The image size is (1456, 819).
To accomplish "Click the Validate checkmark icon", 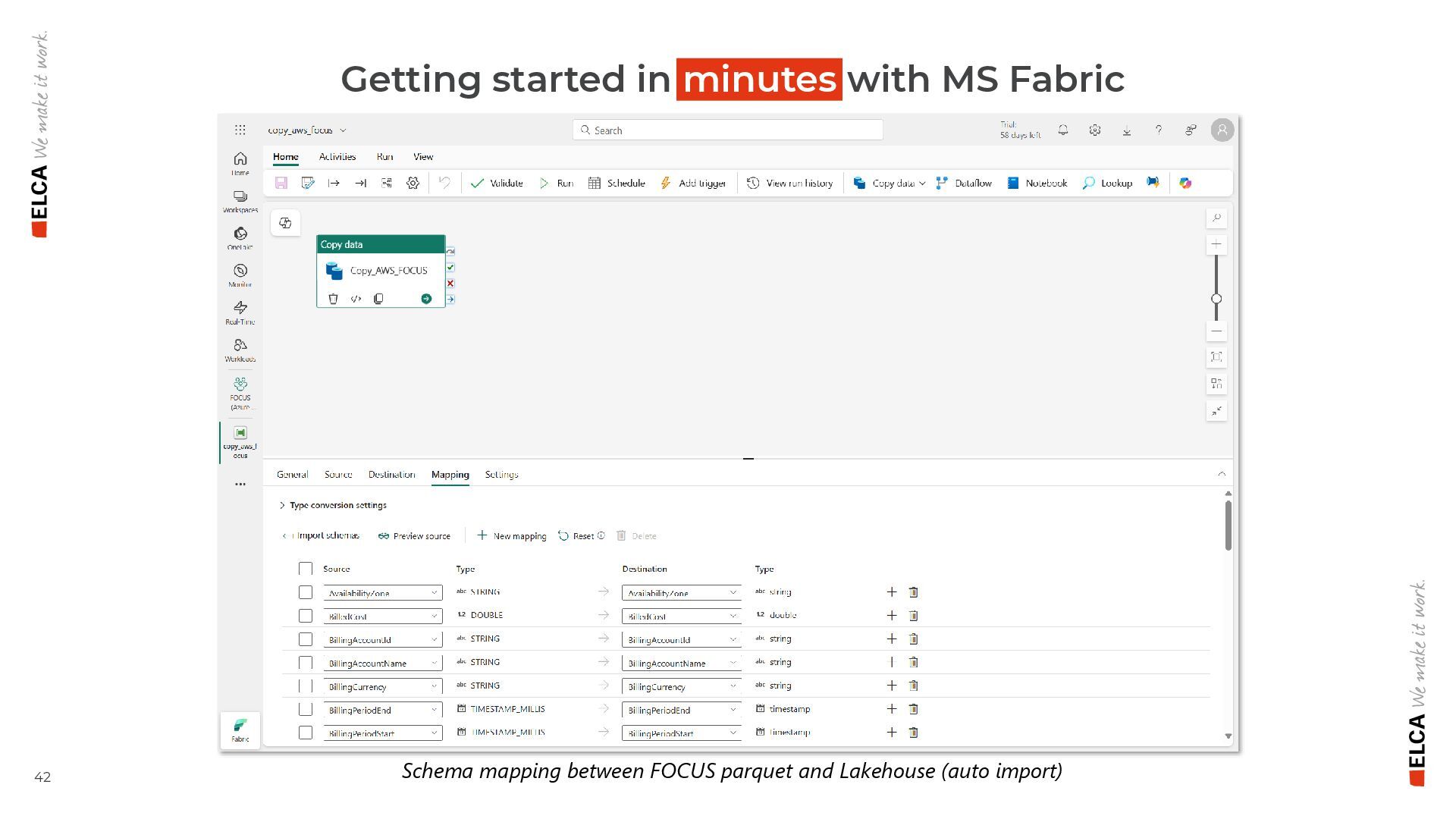I will [x=477, y=183].
